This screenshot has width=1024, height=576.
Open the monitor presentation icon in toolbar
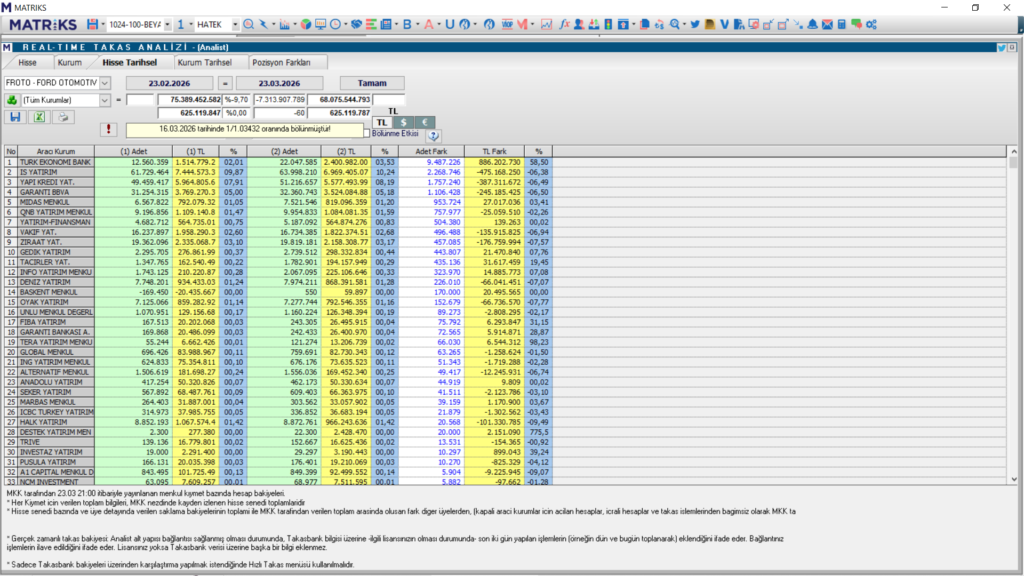pos(321,24)
